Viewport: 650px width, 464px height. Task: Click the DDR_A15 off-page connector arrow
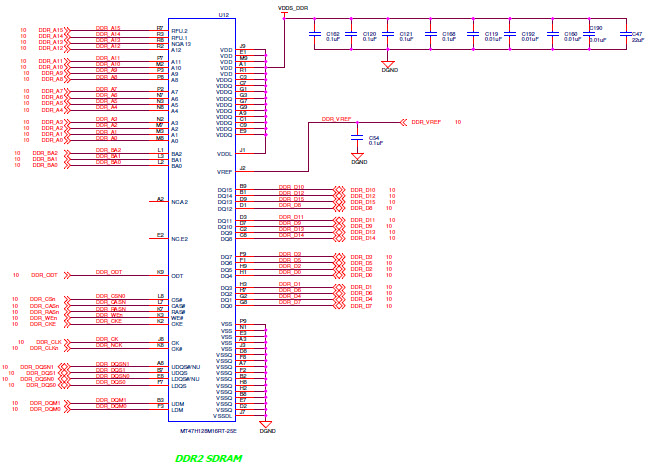[67, 30]
